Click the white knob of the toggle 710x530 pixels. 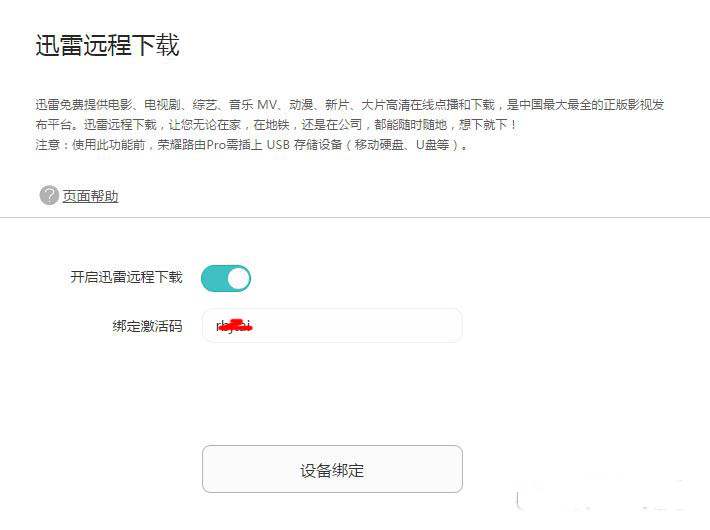(238, 278)
